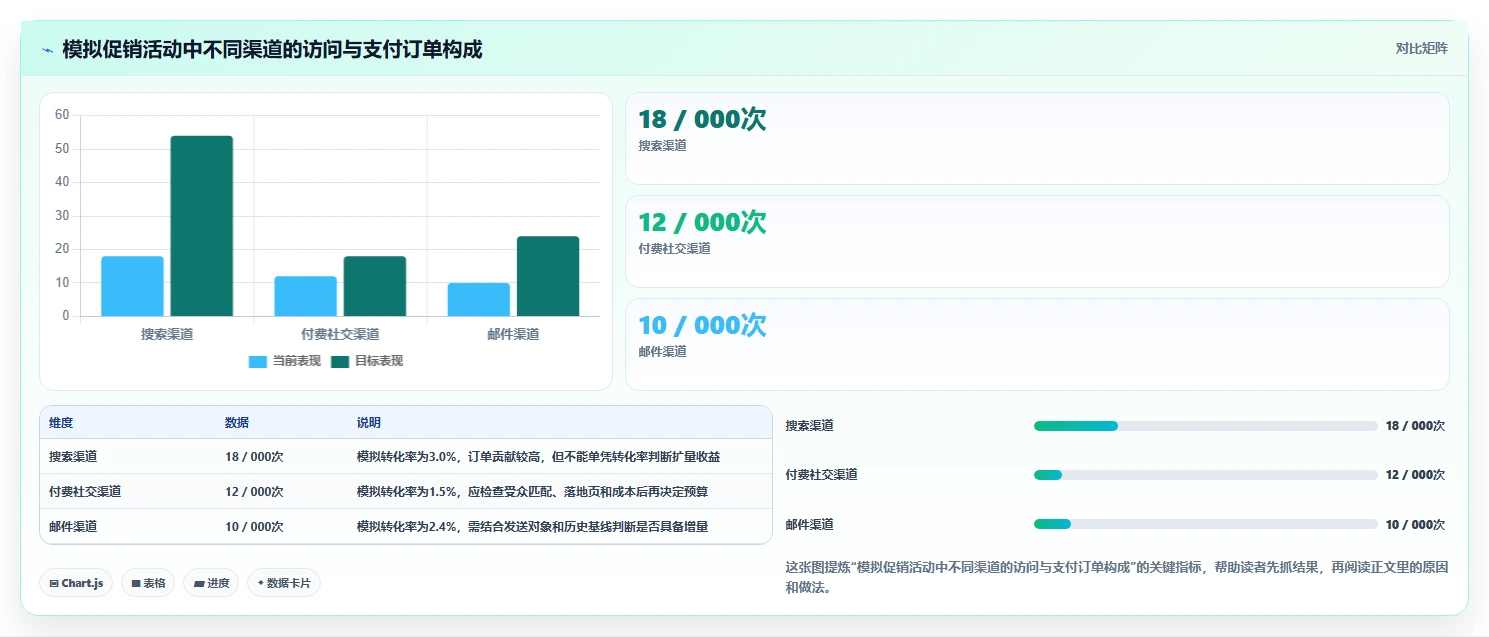Click the summary paragraph starting 这张图提炼
1489x637 pixels.
click(x=1117, y=577)
